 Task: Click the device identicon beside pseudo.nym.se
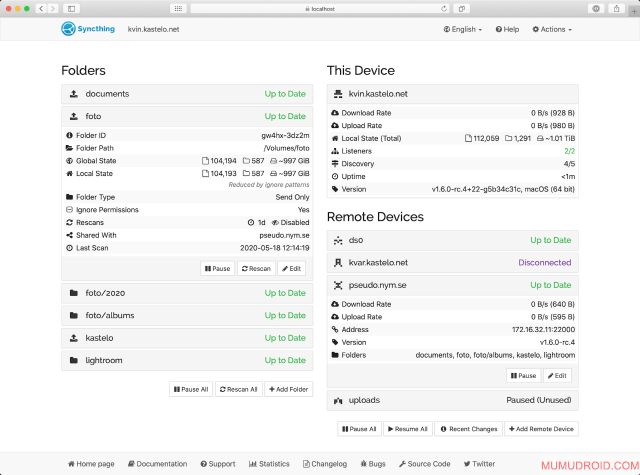338,285
